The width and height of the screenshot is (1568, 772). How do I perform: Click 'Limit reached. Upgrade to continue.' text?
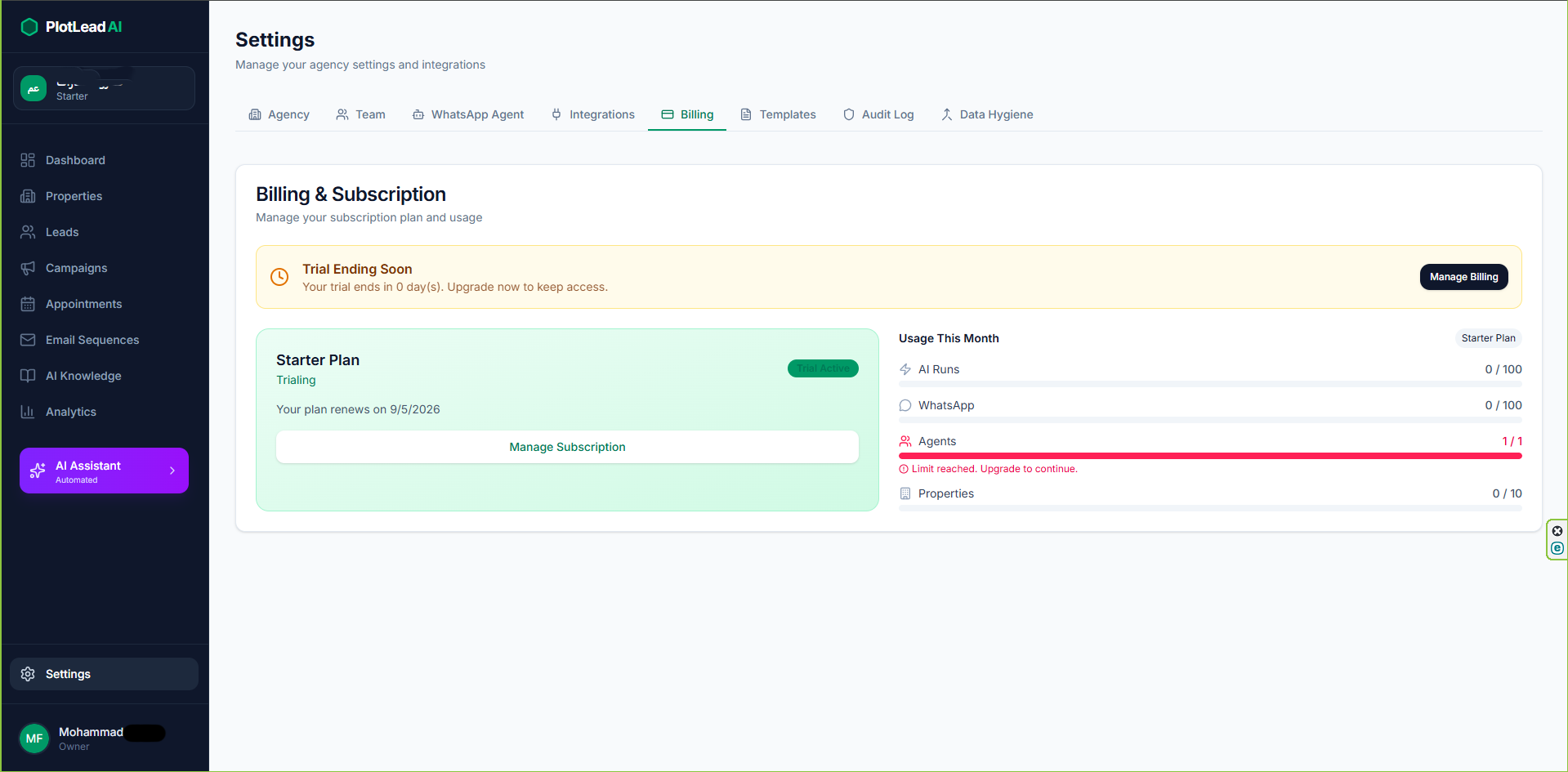pos(994,469)
